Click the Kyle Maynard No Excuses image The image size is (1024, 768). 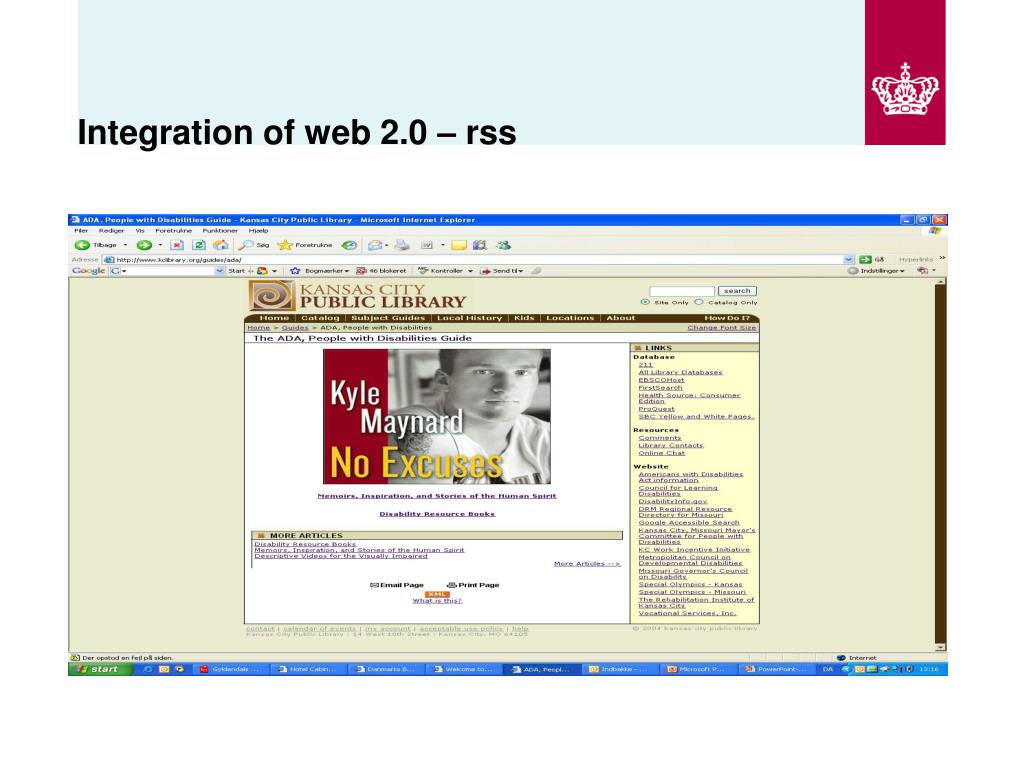pyautogui.click(x=437, y=417)
